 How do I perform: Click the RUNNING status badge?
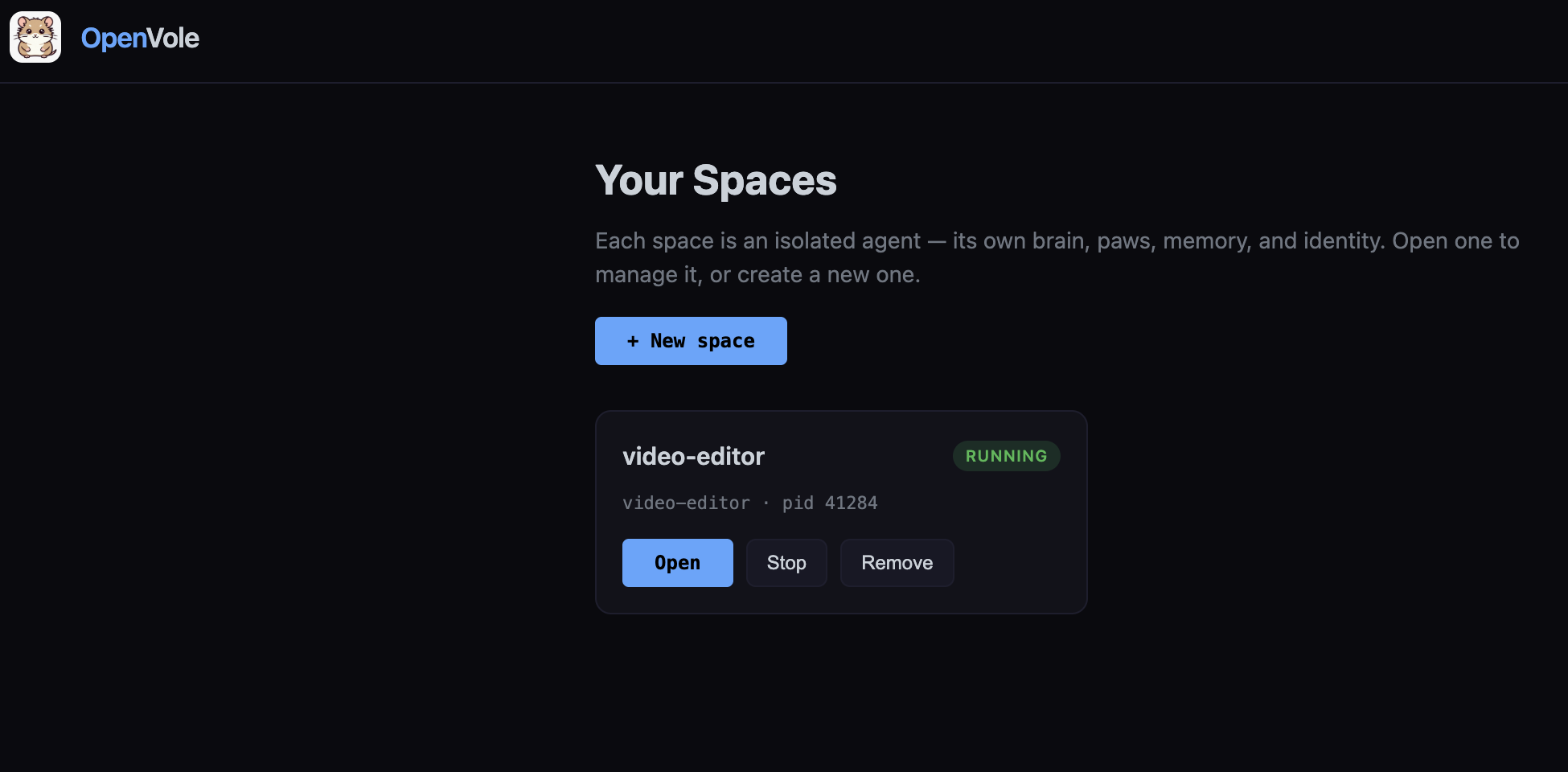tap(1007, 456)
